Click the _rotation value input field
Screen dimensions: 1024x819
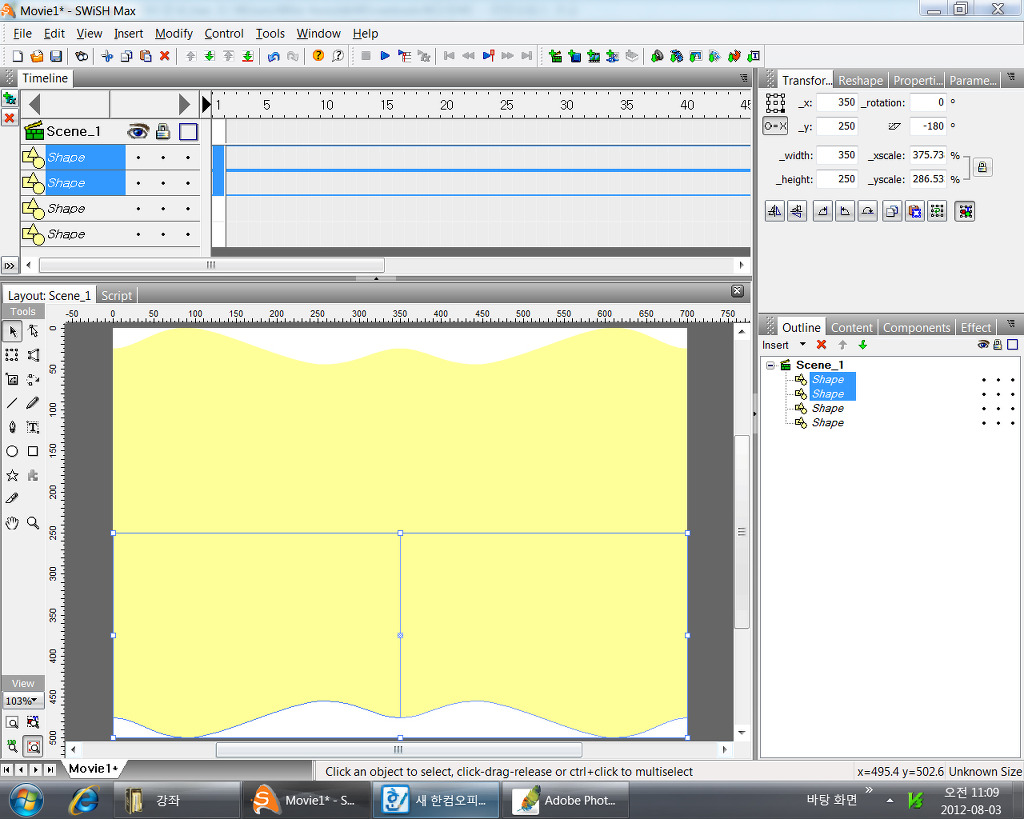click(928, 103)
